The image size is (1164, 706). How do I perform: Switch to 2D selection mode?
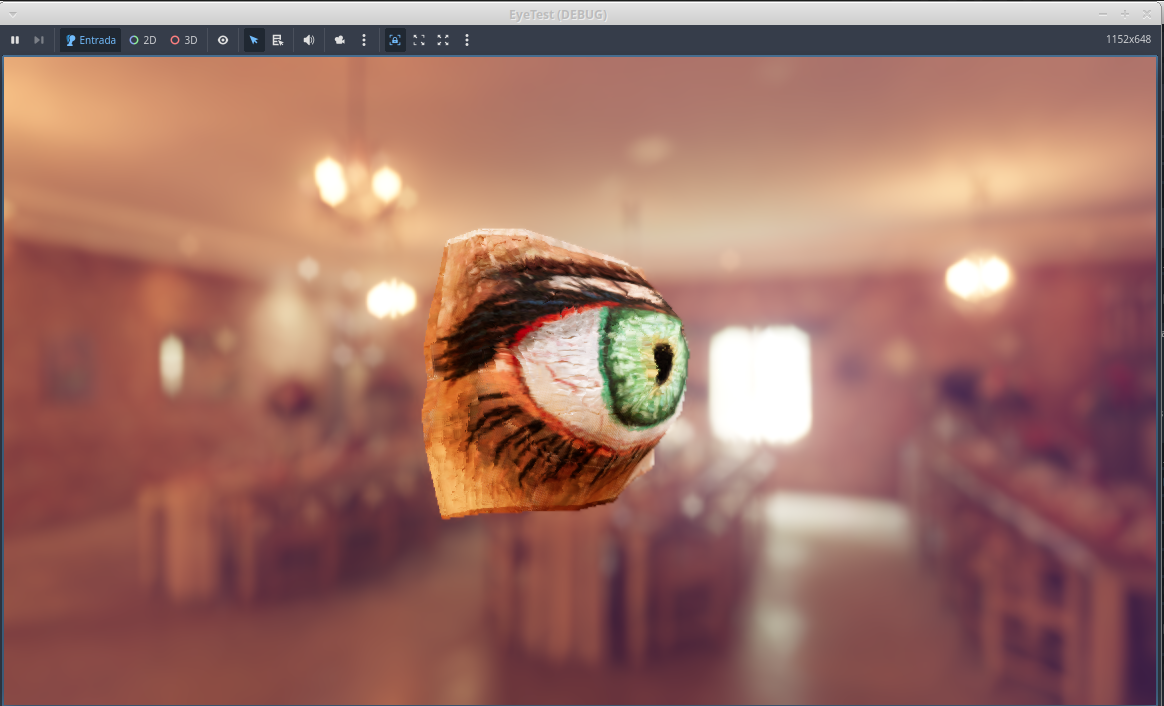tap(143, 40)
